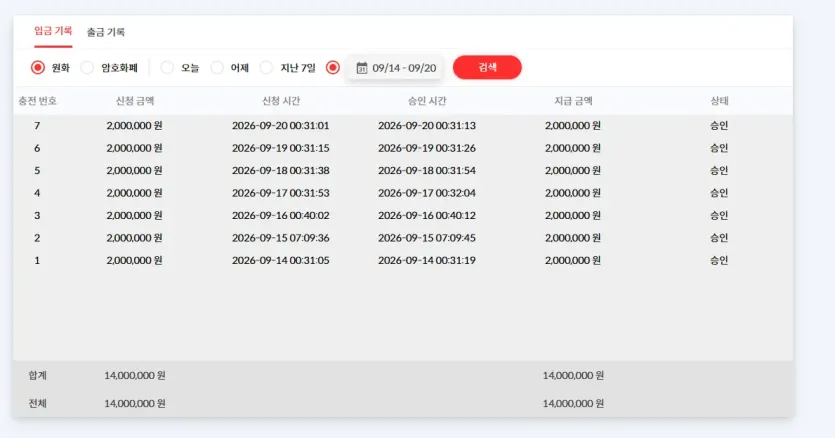835x438 pixels.
Task: Click approval time 2026-09-20 00:31:13
Action: point(427,126)
